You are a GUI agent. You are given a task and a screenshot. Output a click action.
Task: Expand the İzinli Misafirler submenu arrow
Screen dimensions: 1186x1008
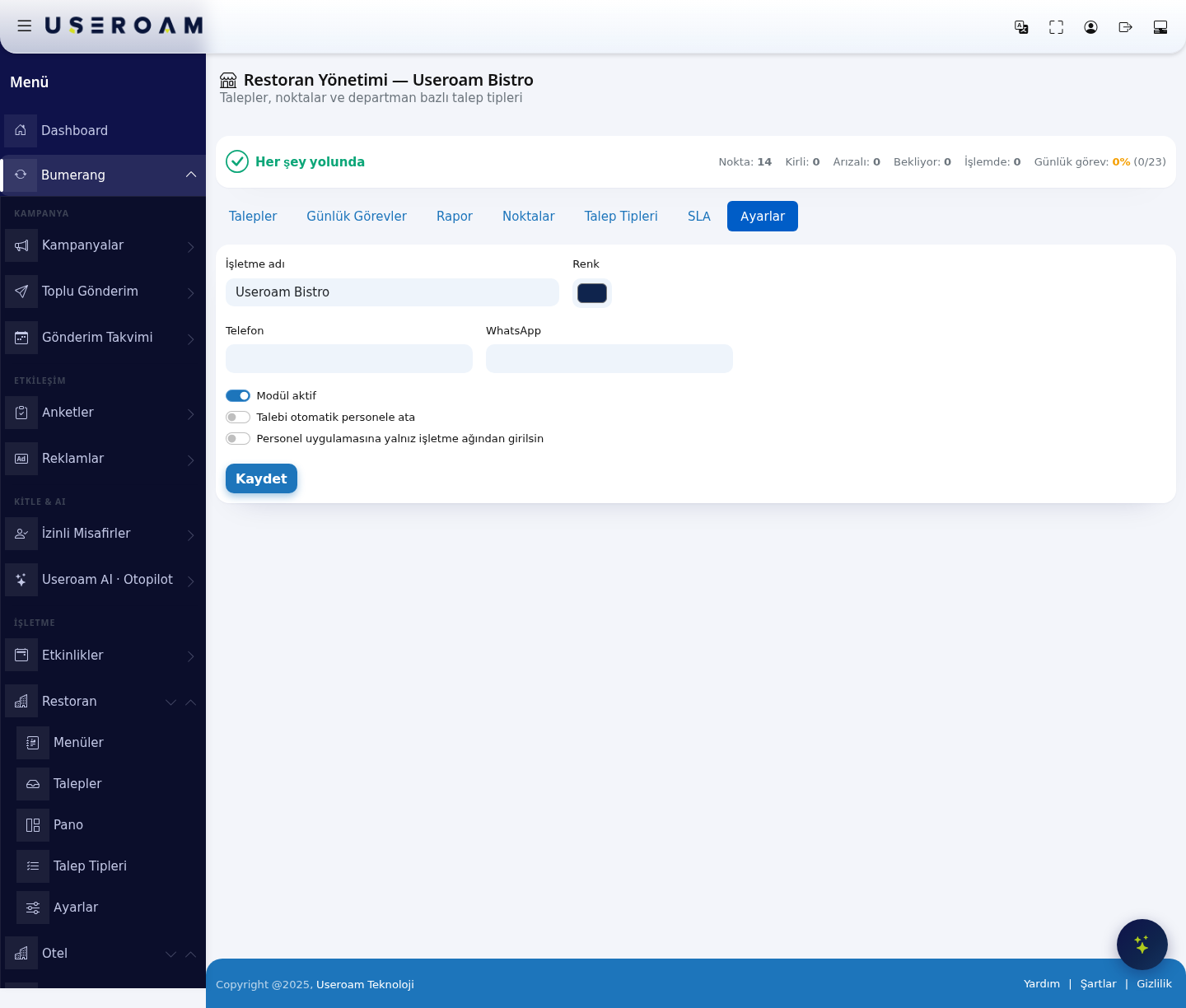[x=191, y=535]
